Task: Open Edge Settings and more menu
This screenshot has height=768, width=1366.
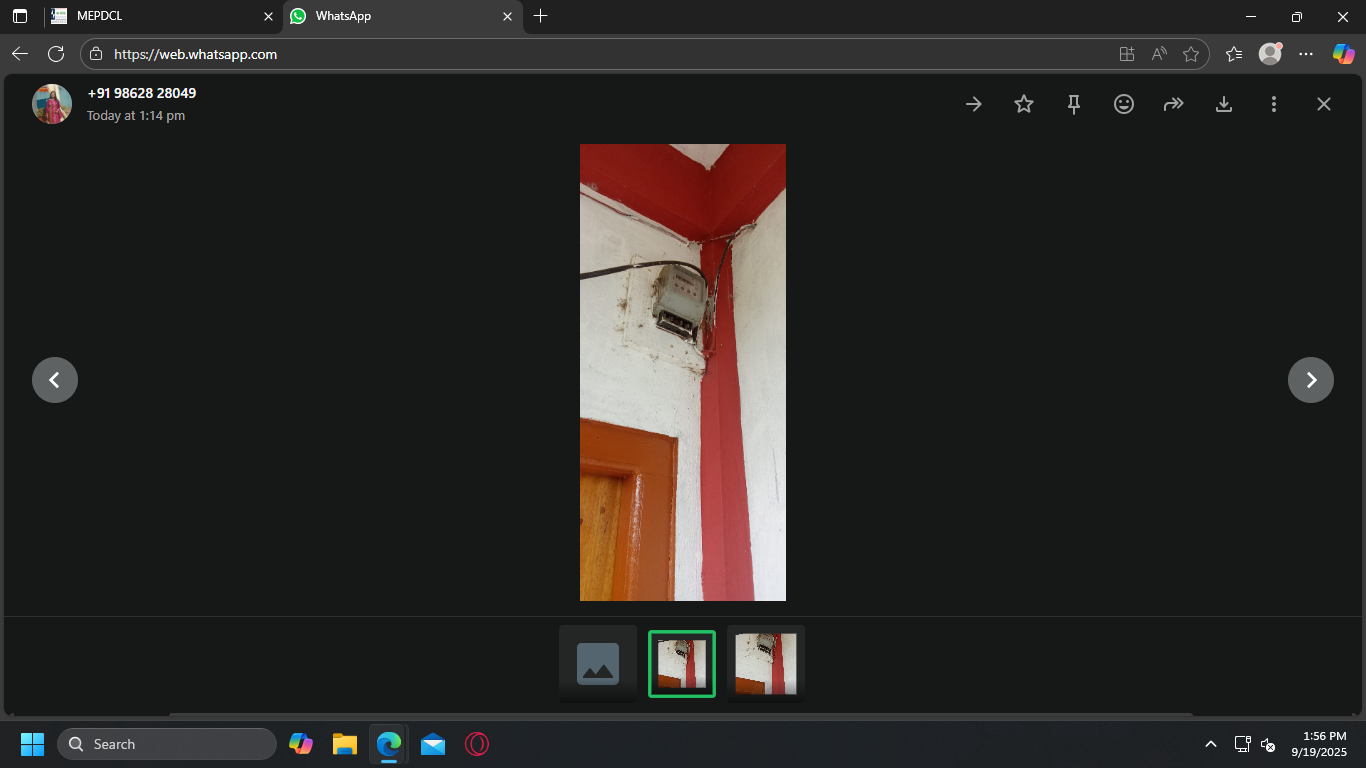Action: click(1306, 54)
